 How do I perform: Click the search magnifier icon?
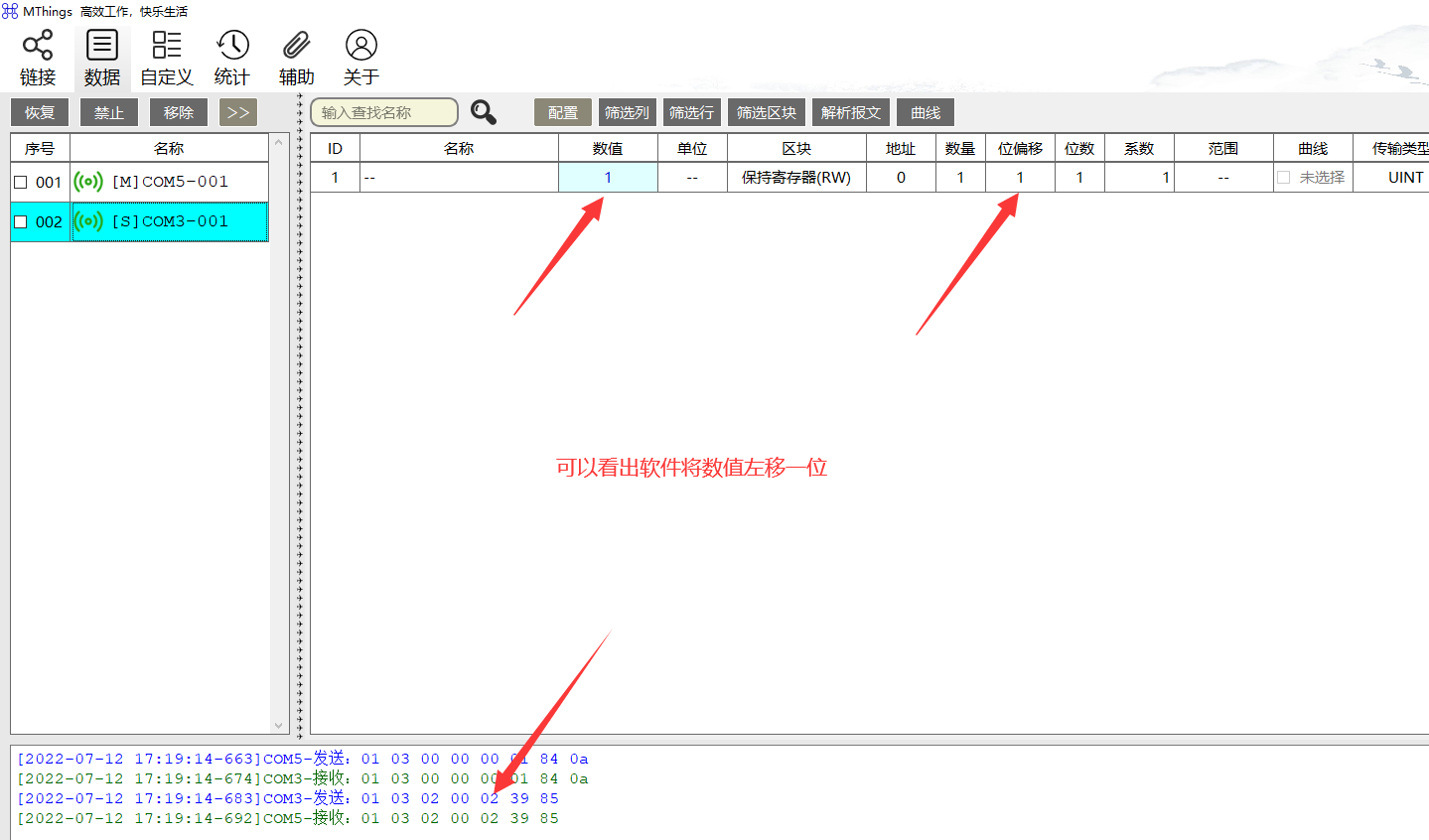484,112
